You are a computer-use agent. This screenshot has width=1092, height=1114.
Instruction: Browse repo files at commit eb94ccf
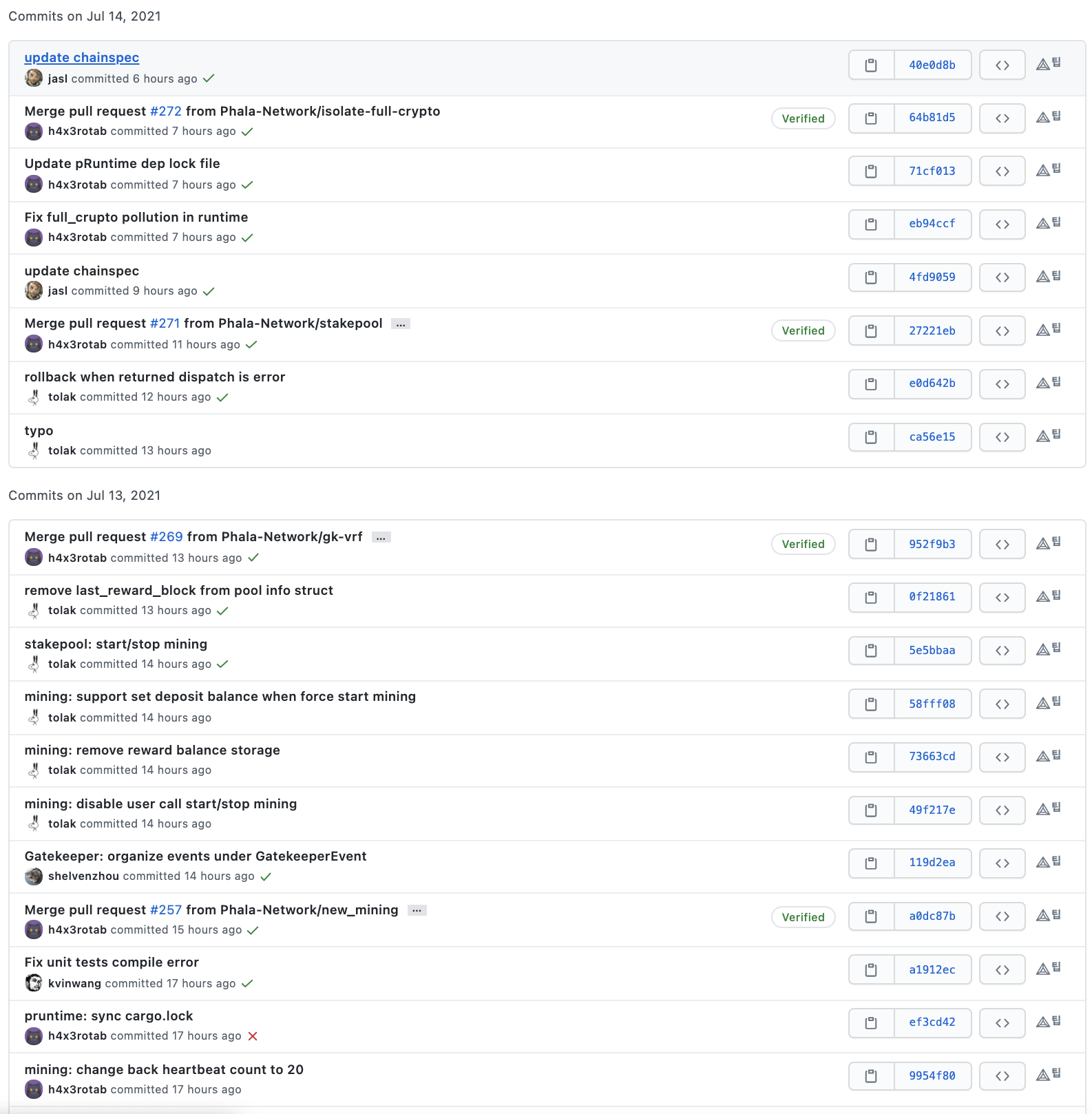click(1002, 224)
